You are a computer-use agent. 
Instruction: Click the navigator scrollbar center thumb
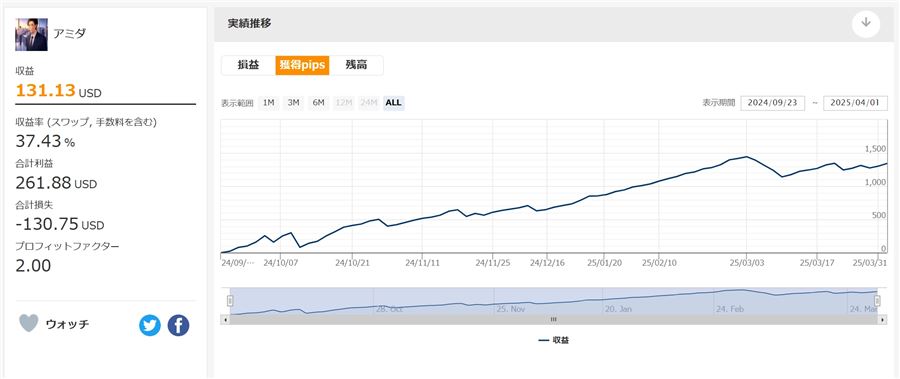[x=554, y=319]
